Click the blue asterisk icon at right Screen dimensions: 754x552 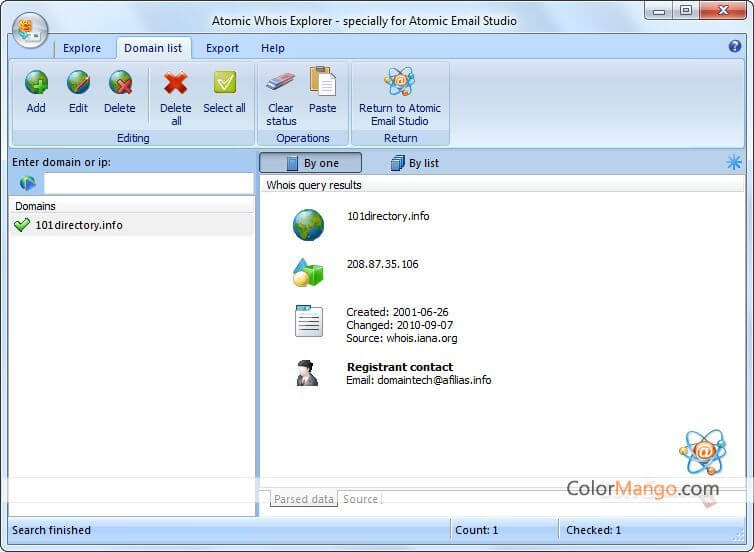pos(734,162)
